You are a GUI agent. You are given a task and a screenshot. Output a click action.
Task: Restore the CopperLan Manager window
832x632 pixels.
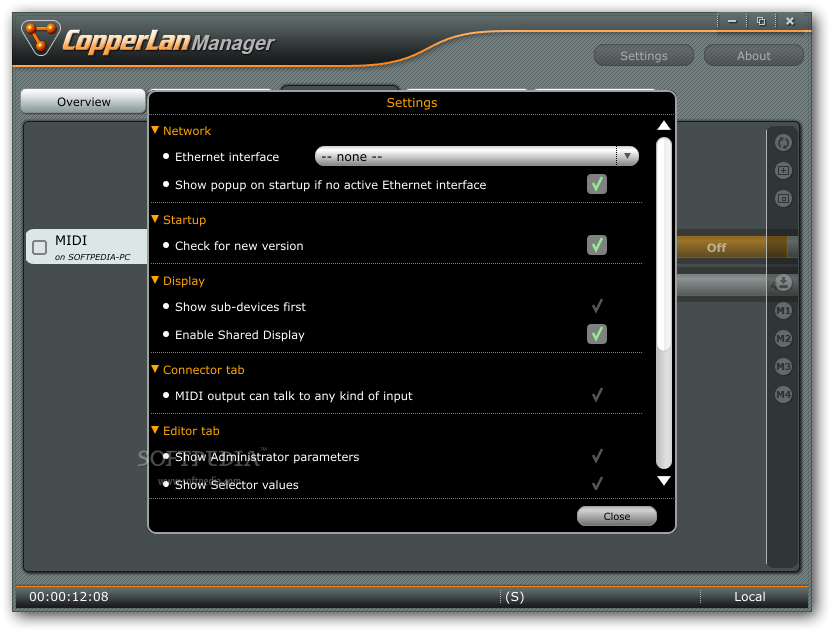pos(761,21)
